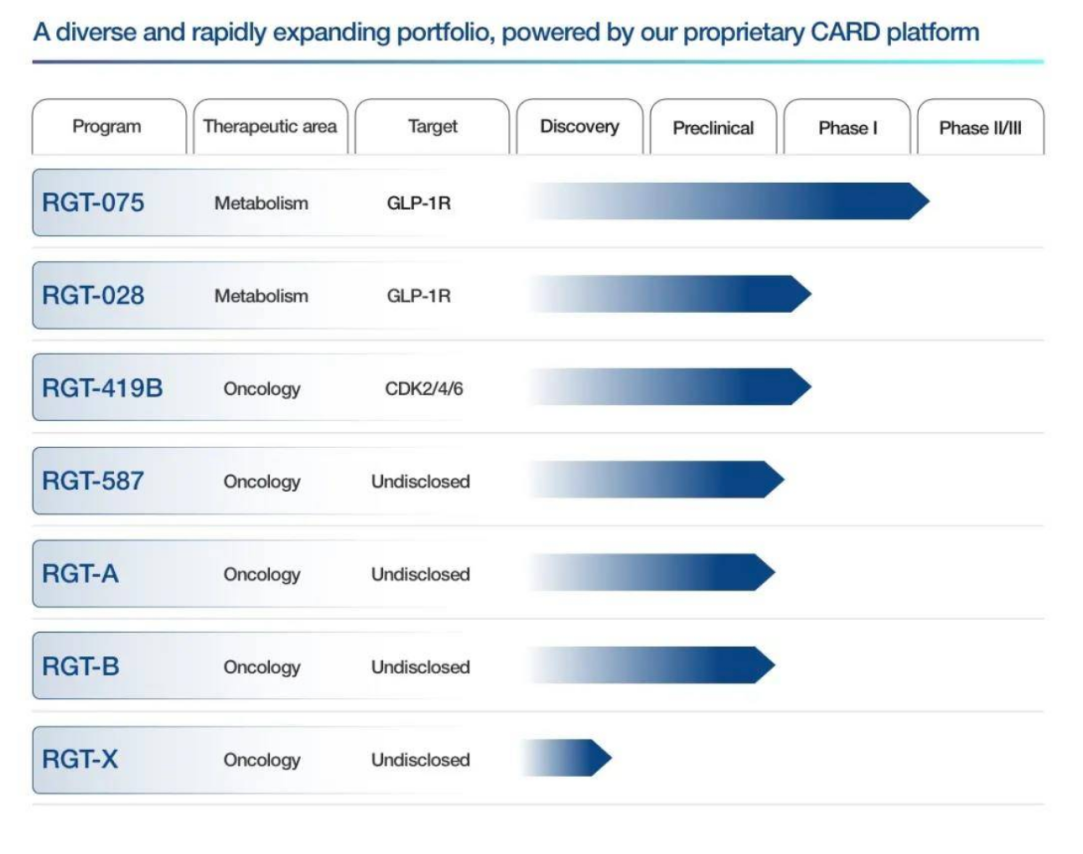Image resolution: width=1083 pixels, height=854 pixels.
Task: Switch to the Discovery stage tab
Action: pos(579,127)
